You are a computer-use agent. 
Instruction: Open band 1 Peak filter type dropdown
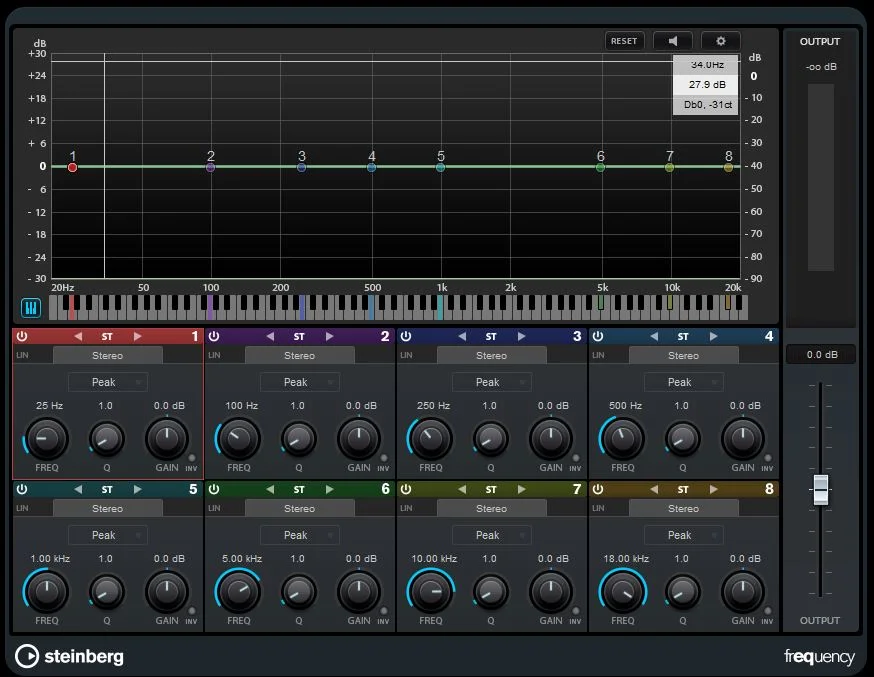[x=108, y=382]
